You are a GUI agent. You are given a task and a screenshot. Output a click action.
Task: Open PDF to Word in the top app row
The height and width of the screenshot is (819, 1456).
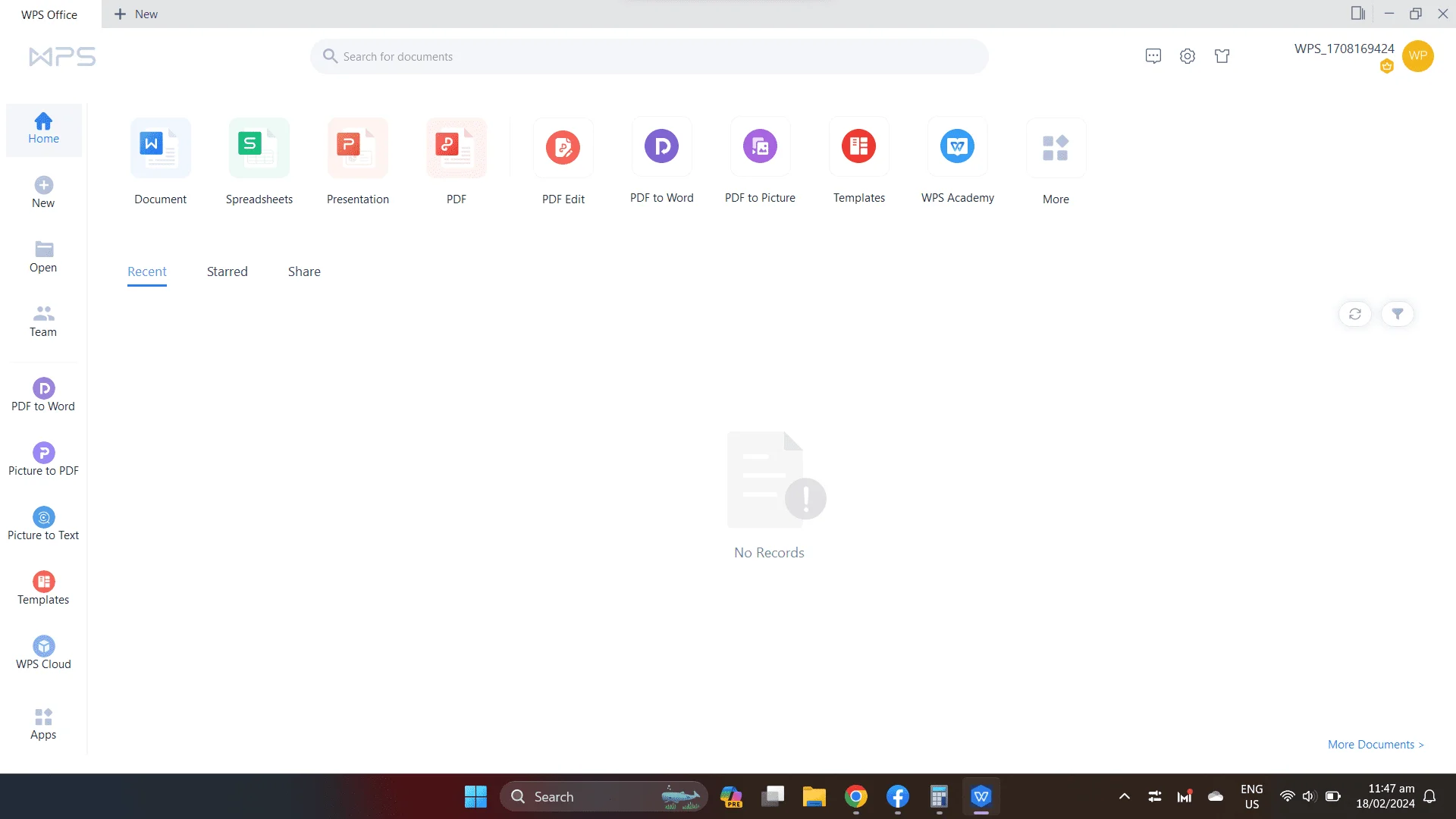click(x=661, y=146)
